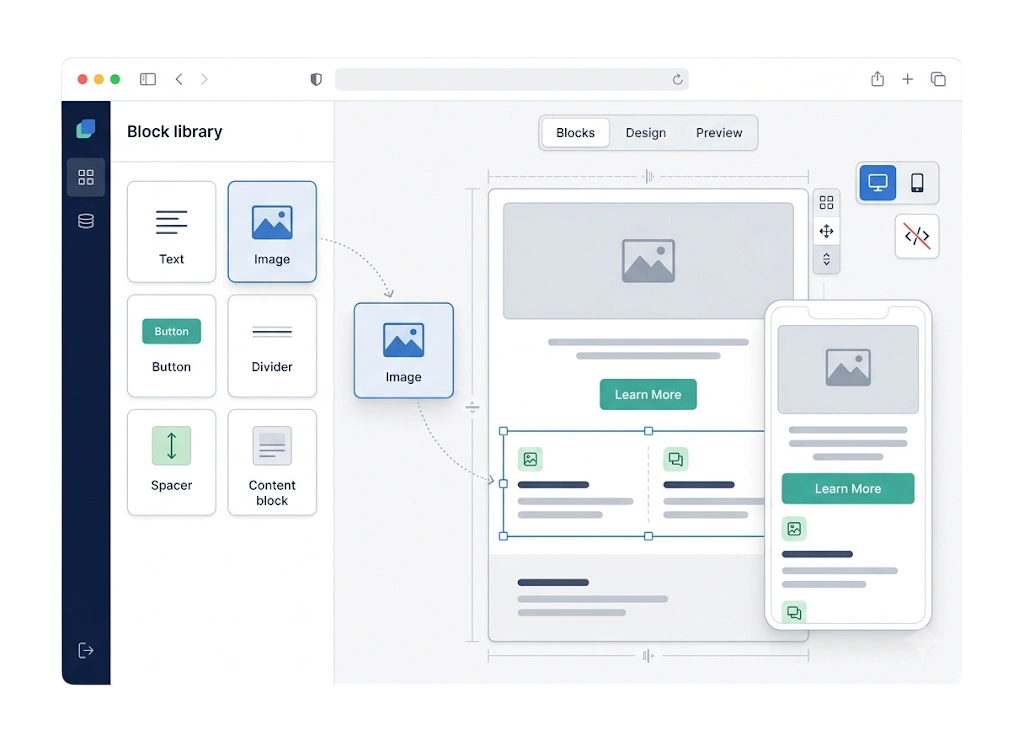Click the green image icon in mobile preview
The width and height of the screenshot is (1024, 741).
794,528
